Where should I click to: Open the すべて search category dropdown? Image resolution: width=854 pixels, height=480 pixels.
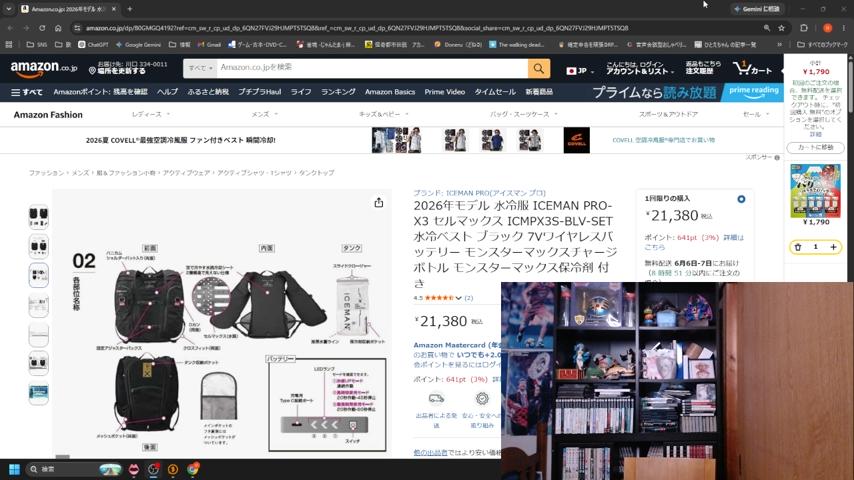click(x=200, y=69)
